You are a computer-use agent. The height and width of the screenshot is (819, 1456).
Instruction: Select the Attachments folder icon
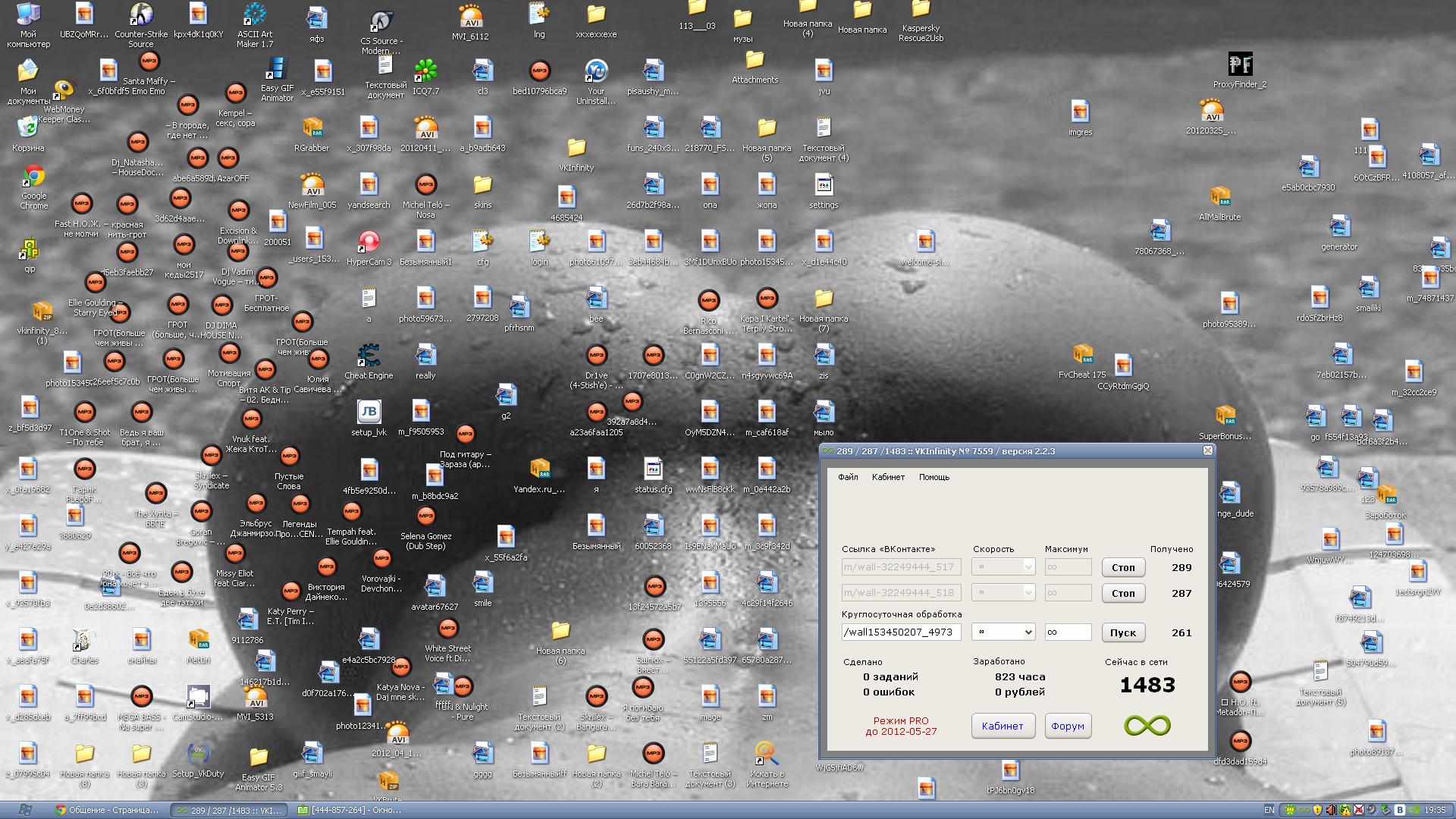(755, 66)
